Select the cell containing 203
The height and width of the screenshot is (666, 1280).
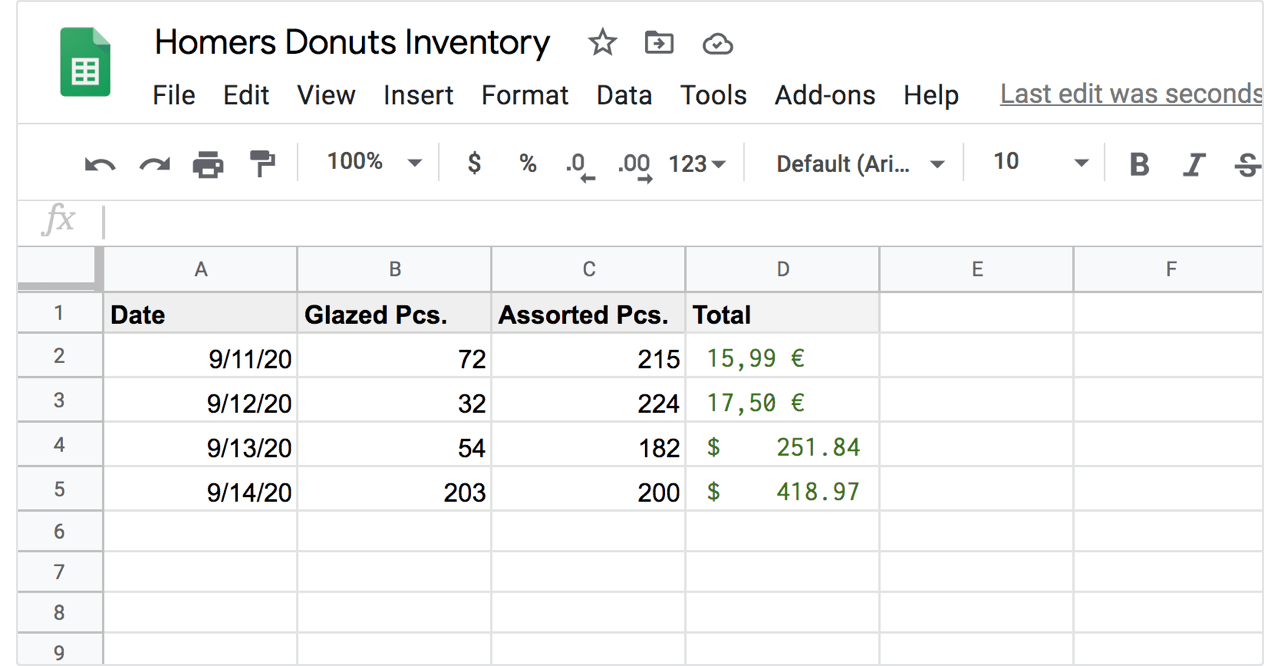(x=394, y=490)
